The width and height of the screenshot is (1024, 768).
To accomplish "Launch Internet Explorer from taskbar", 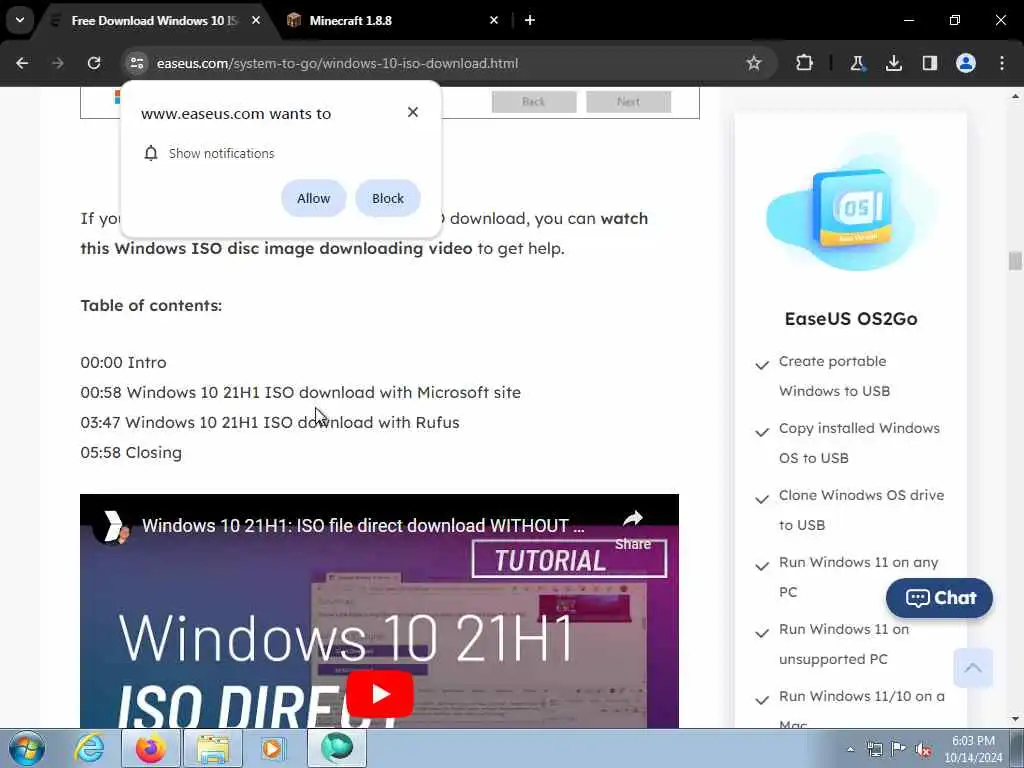I will click(88, 748).
